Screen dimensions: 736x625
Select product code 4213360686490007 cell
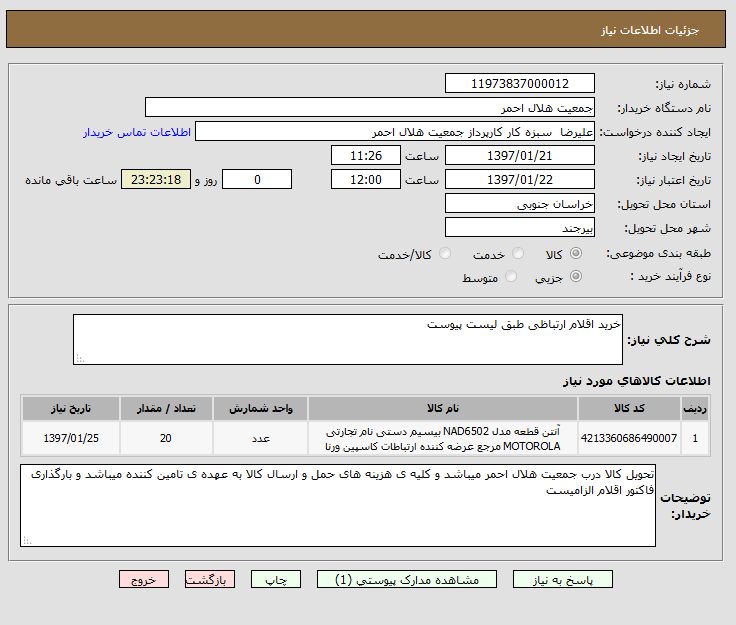click(640, 438)
